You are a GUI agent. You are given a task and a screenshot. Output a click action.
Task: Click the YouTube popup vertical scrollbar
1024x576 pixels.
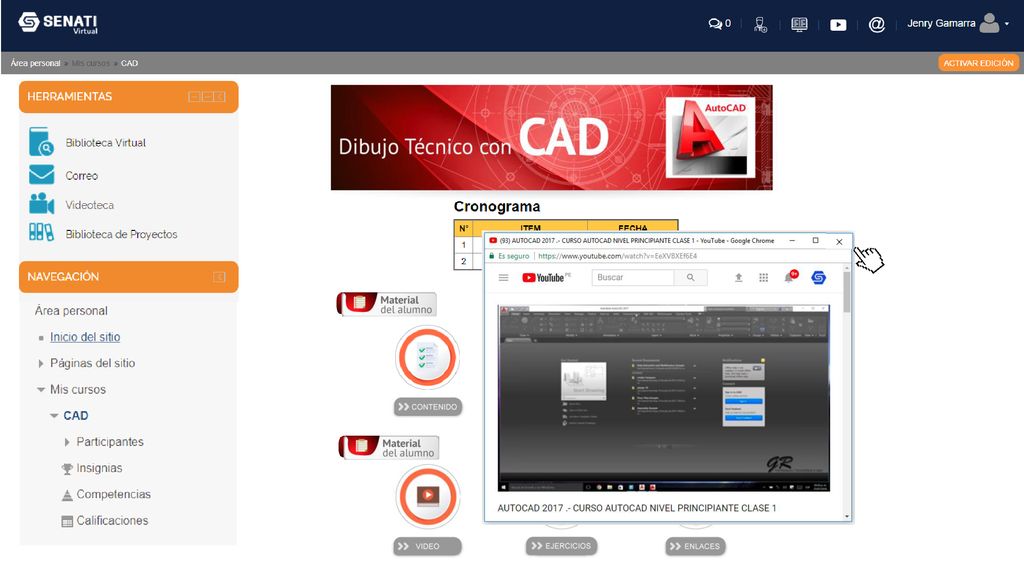pos(847,293)
